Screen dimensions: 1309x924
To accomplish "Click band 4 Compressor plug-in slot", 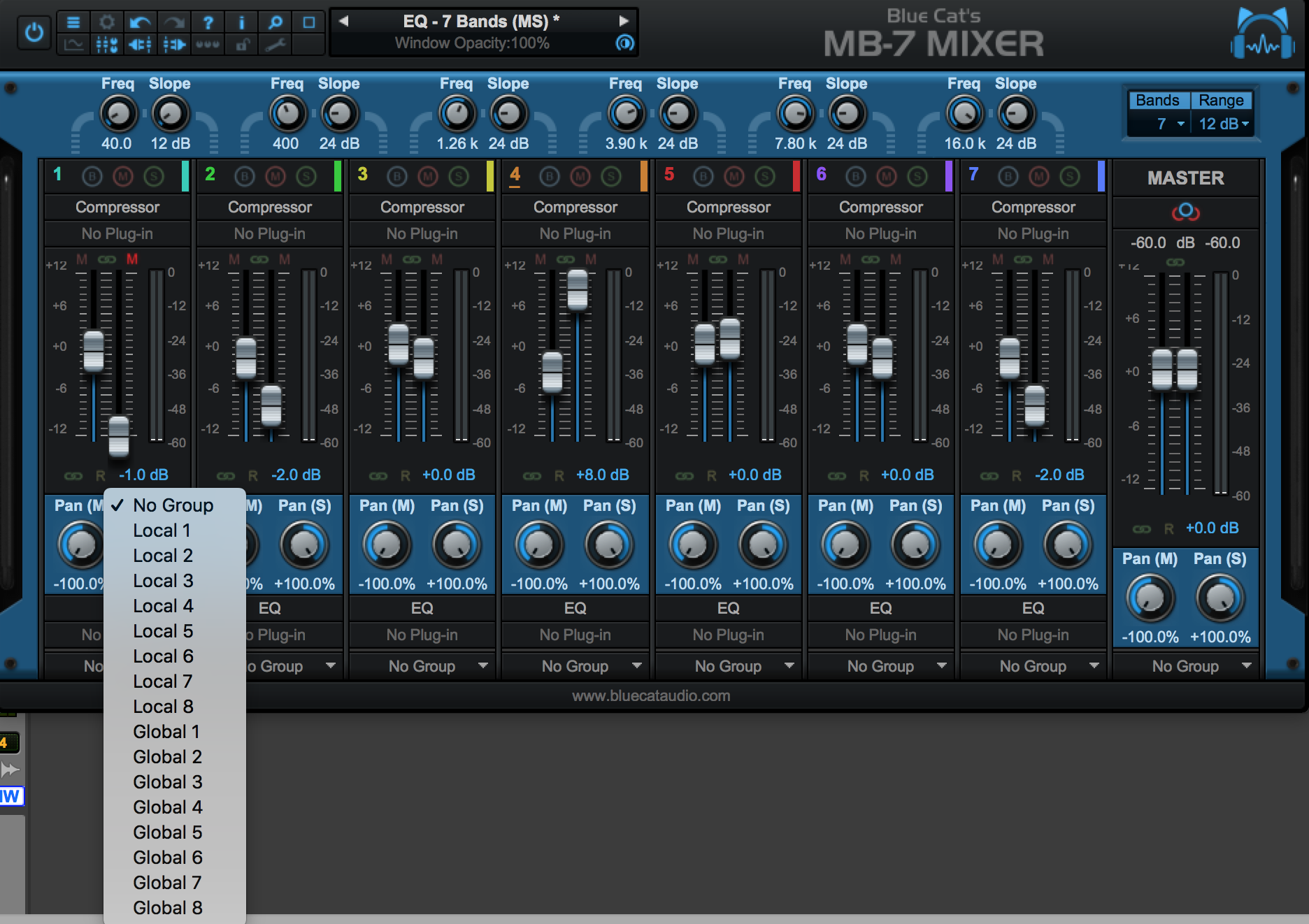I will pyautogui.click(x=575, y=208).
